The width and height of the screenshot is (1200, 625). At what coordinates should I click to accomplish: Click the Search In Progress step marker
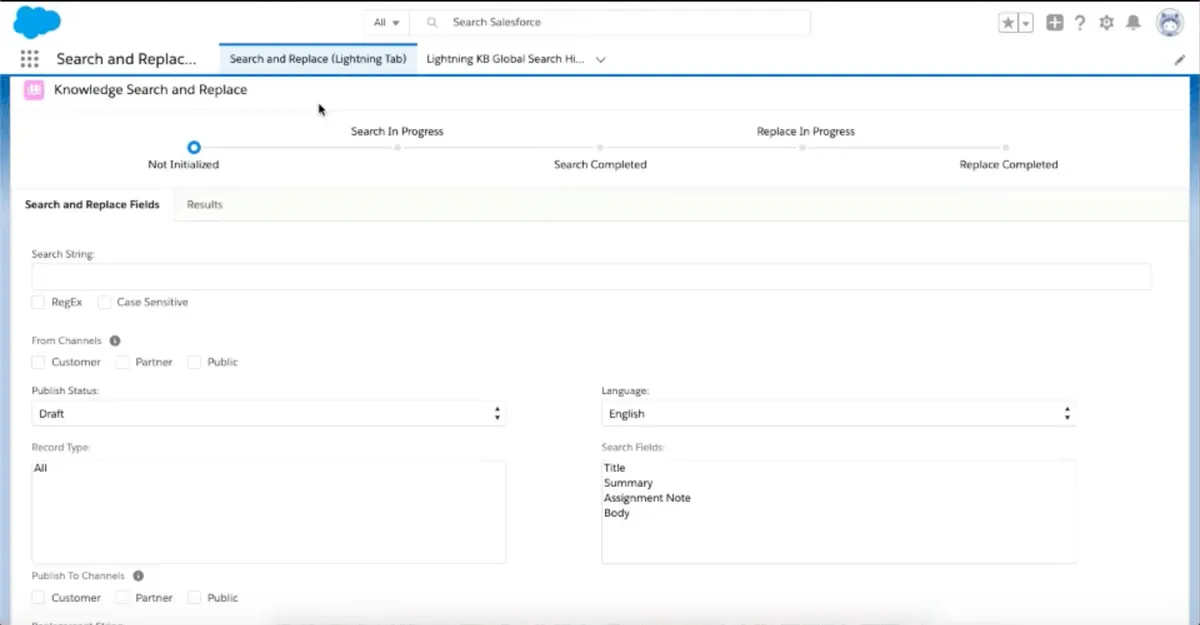click(x=397, y=147)
